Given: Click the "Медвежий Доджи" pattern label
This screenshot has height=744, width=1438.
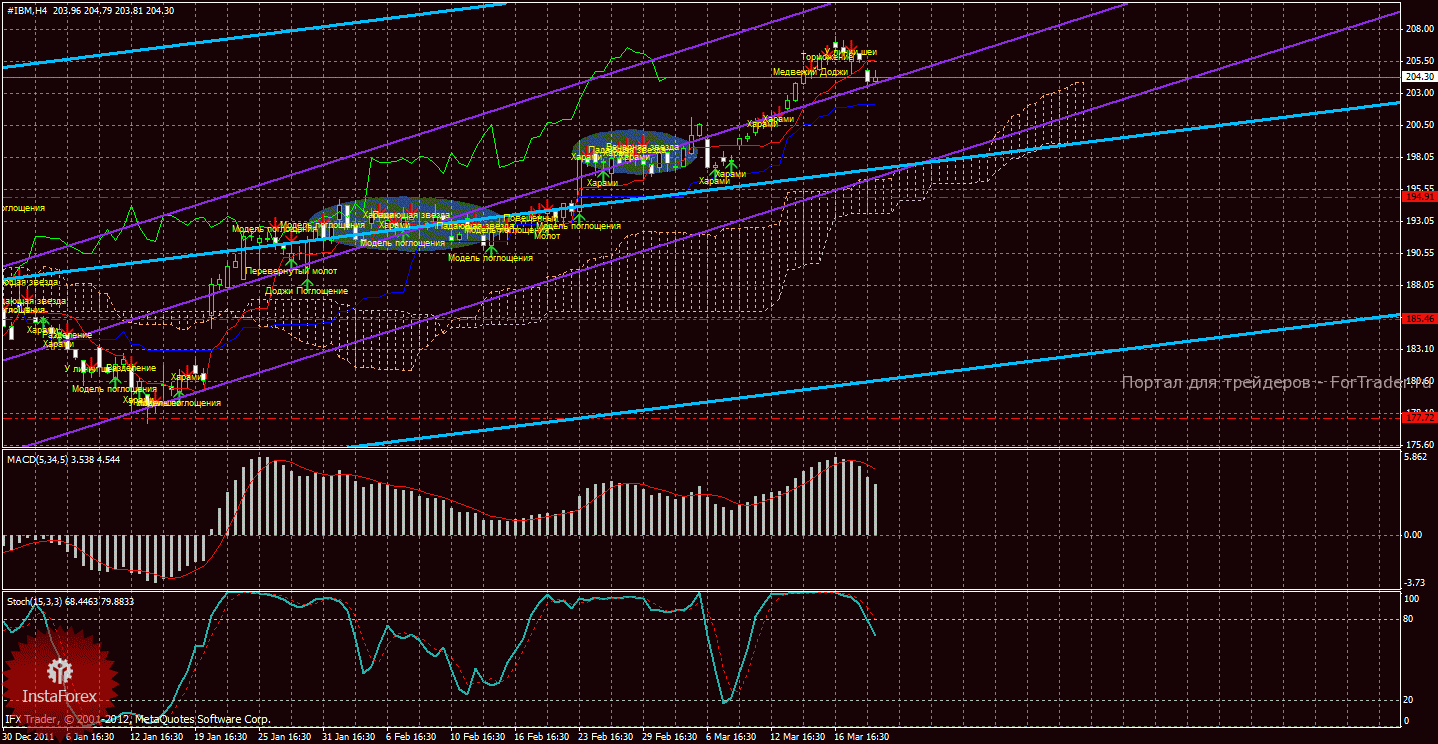Looking at the screenshot, I should (810, 72).
